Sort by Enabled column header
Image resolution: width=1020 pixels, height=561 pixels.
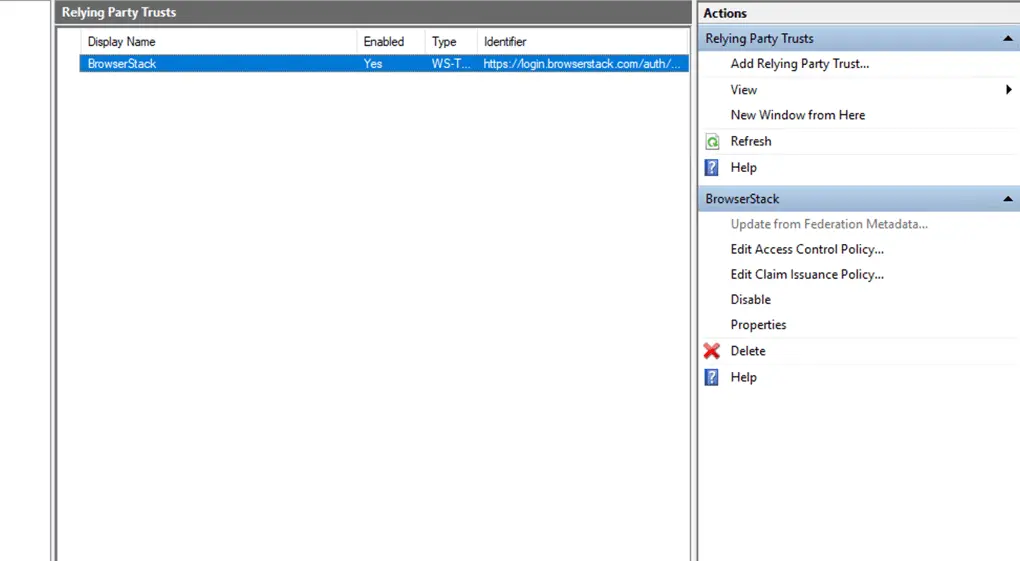(x=383, y=42)
